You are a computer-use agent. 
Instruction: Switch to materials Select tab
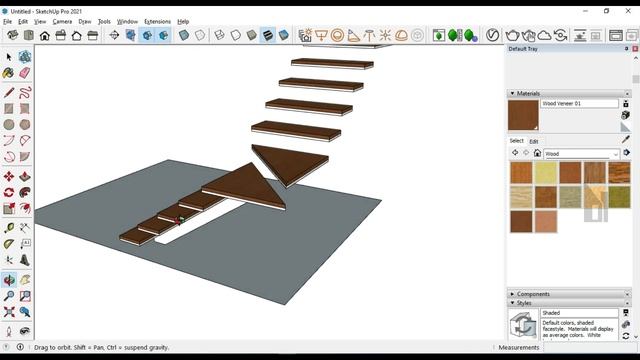516,141
